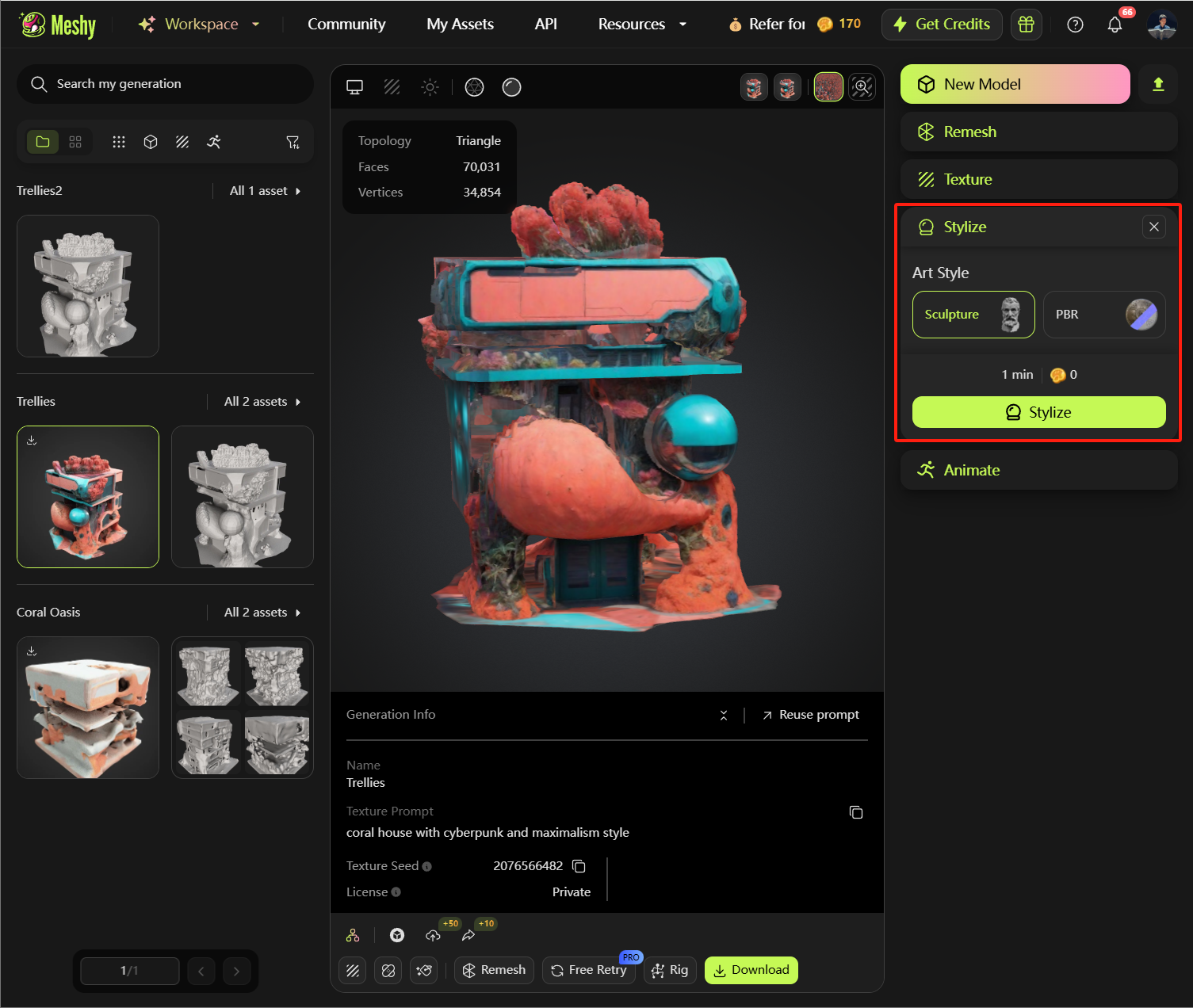This screenshot has height=1008, width=1193.
Task: Open the notifications bell
Action: (x=1115, y=25)
